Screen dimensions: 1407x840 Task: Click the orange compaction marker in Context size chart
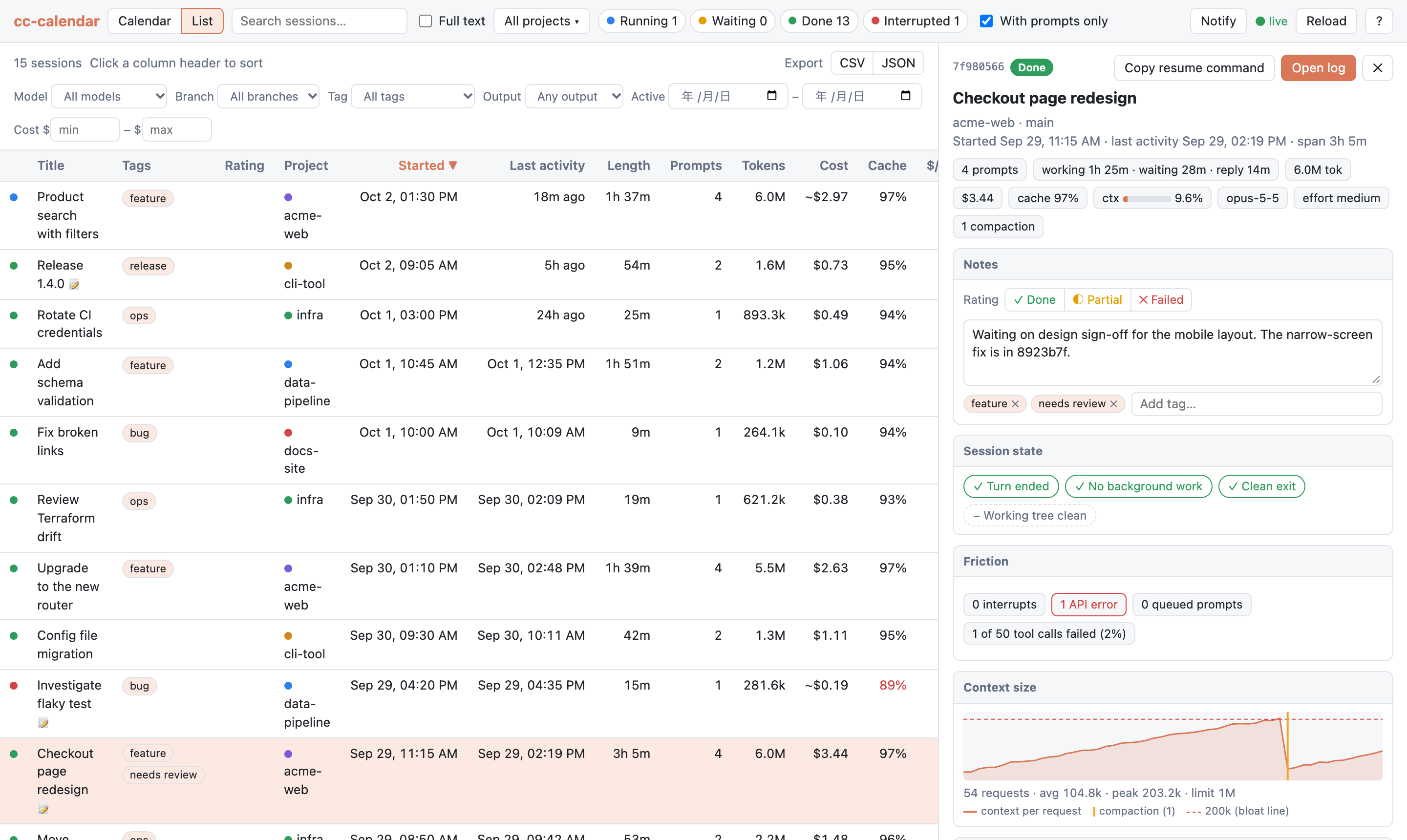click(1287, 746)
